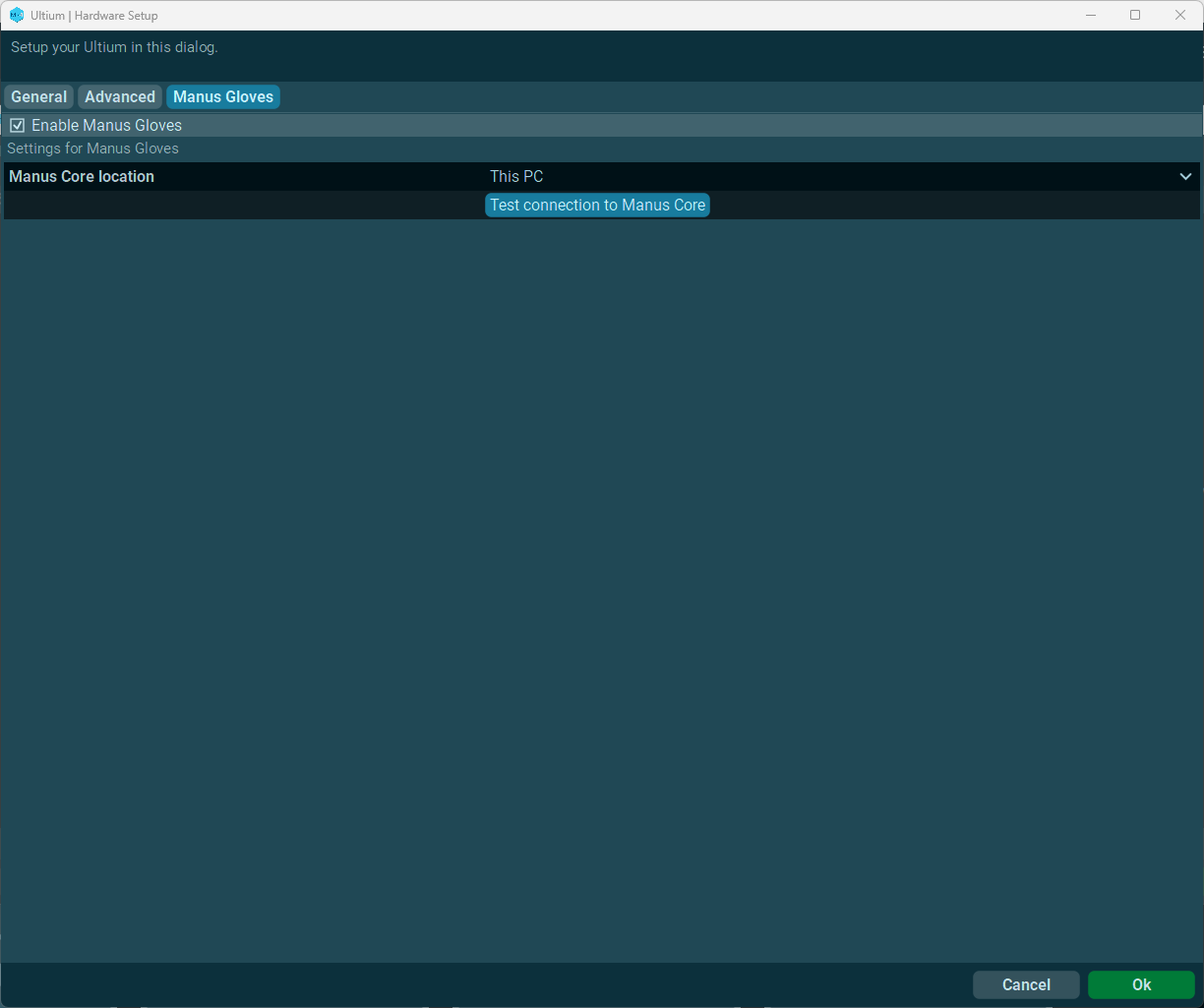Viewport: 1204px width, 1008px height.
Task: Click the 'Manus Core location' label
Action: click(82, 177)
